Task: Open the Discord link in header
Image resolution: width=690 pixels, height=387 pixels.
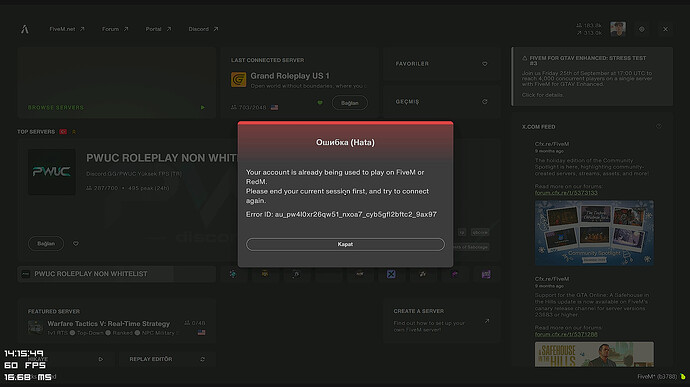Action: [203, 29]
